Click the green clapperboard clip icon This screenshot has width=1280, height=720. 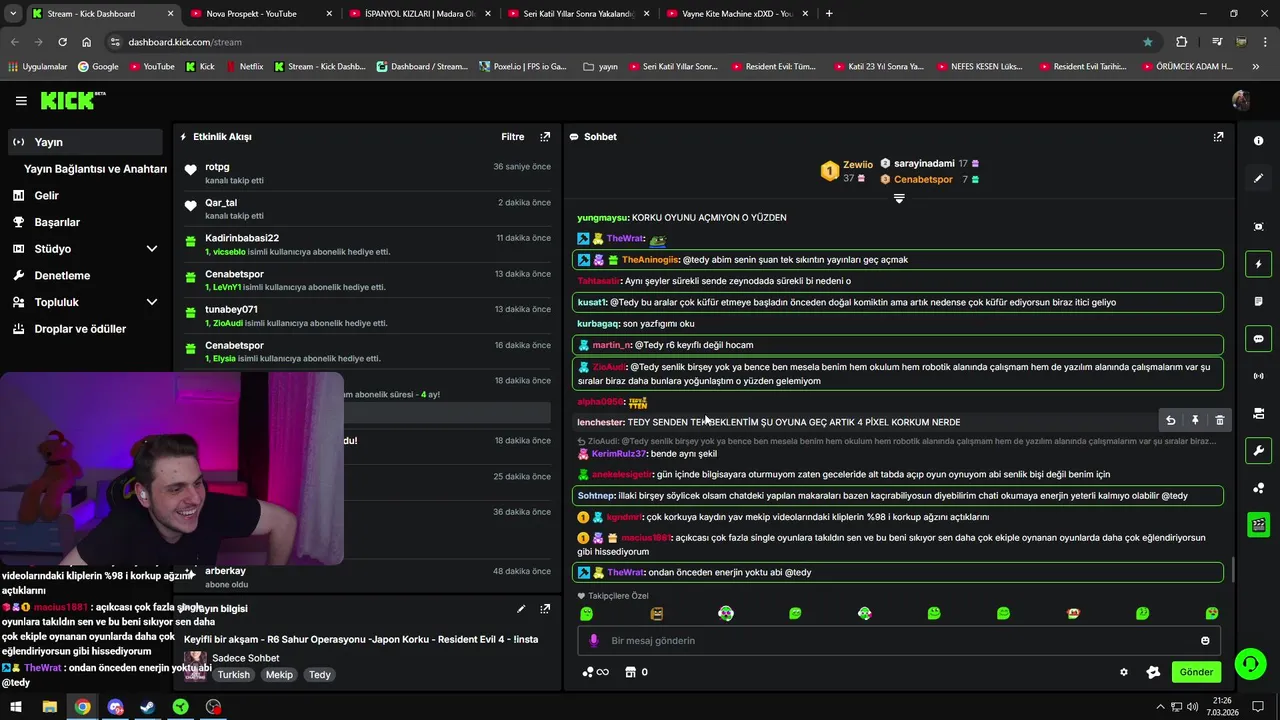pyautogui.click(x=1258, y=524)
